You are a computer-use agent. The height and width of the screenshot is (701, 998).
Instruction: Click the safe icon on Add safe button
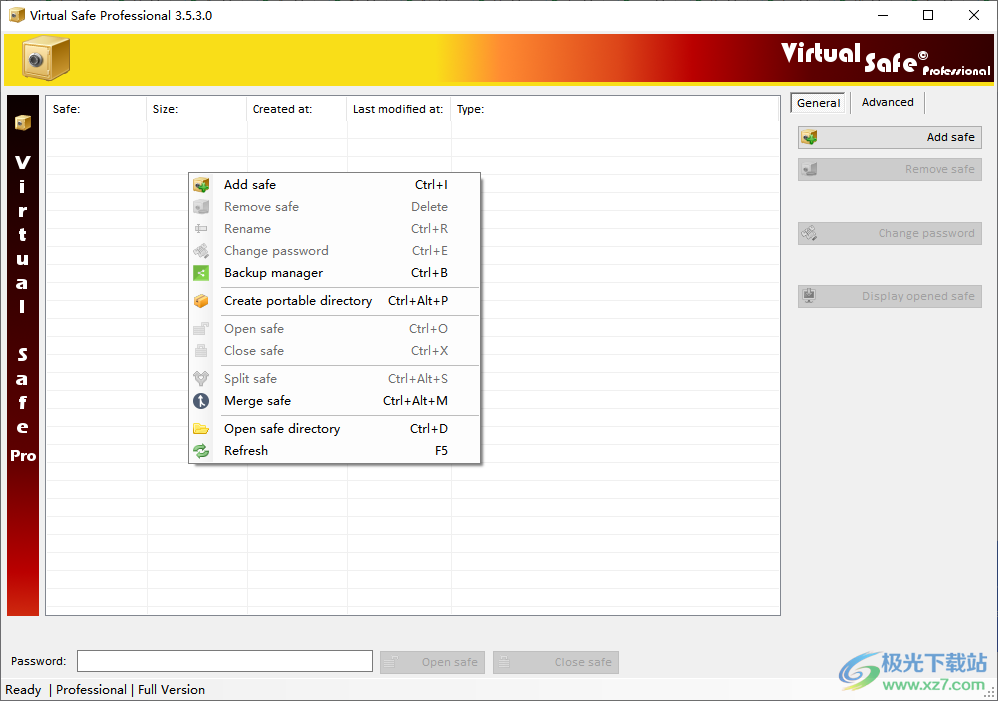(810, 138)
